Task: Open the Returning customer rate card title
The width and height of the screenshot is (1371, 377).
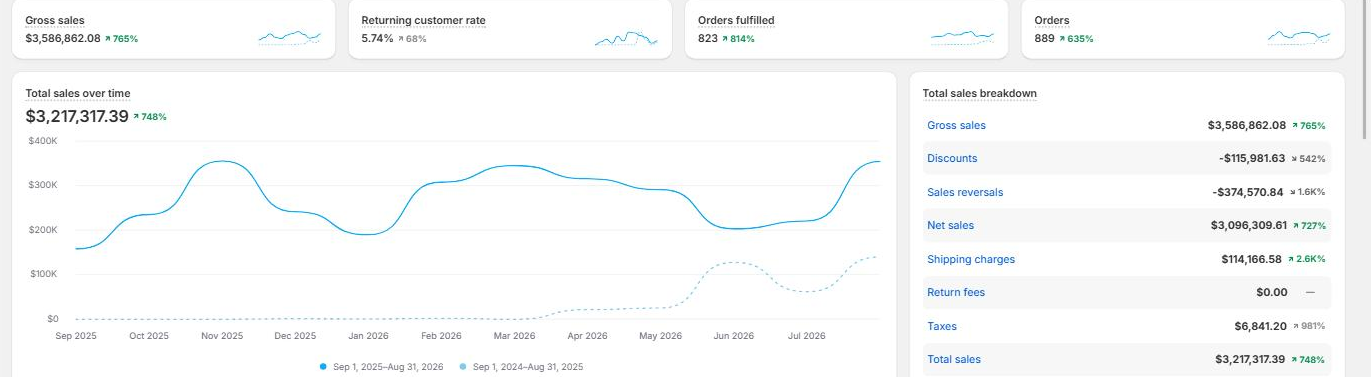Action: tap(423, 20)
